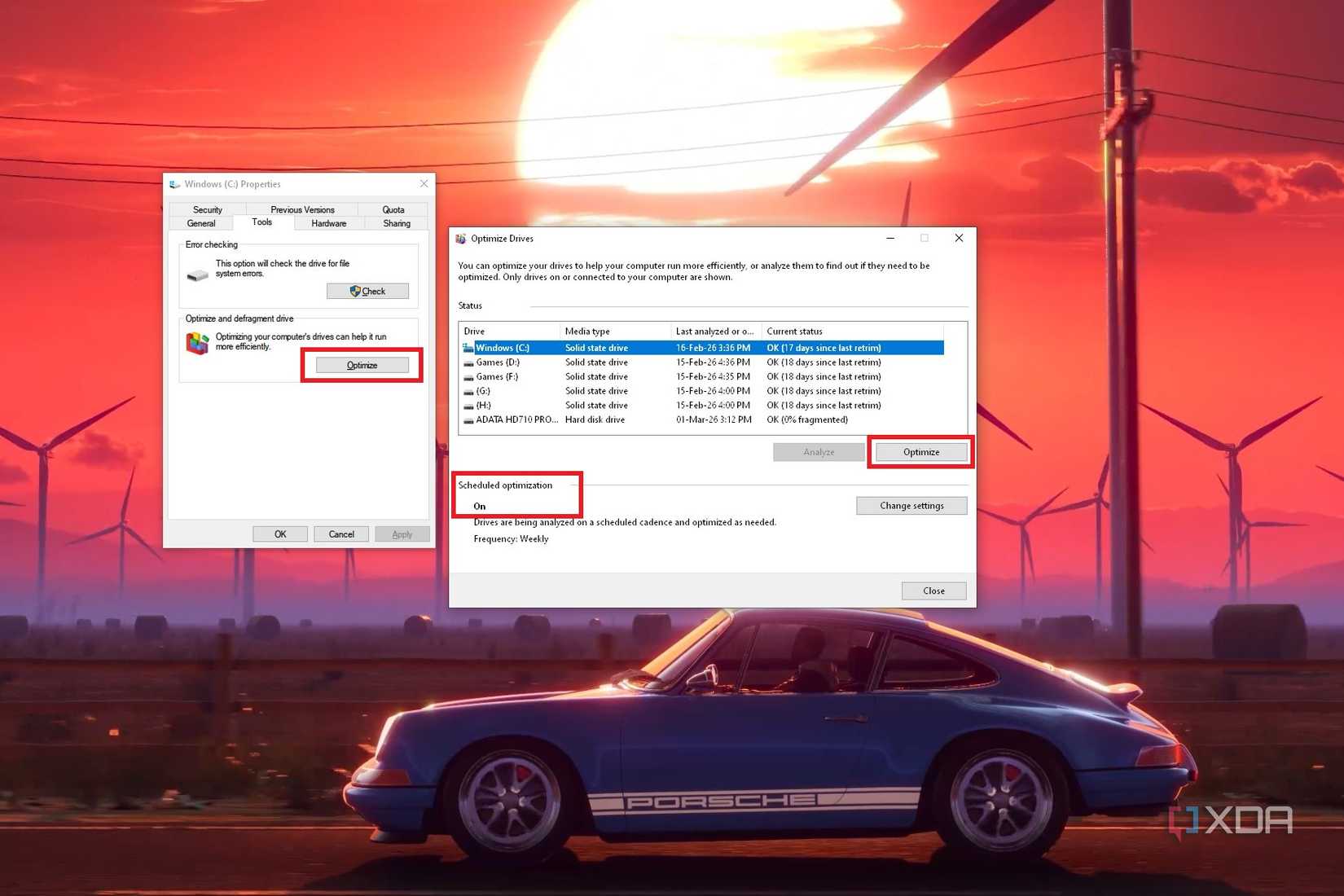
Task: Open Change settings for scheduled optimization
Action: [x=911, y=505]
